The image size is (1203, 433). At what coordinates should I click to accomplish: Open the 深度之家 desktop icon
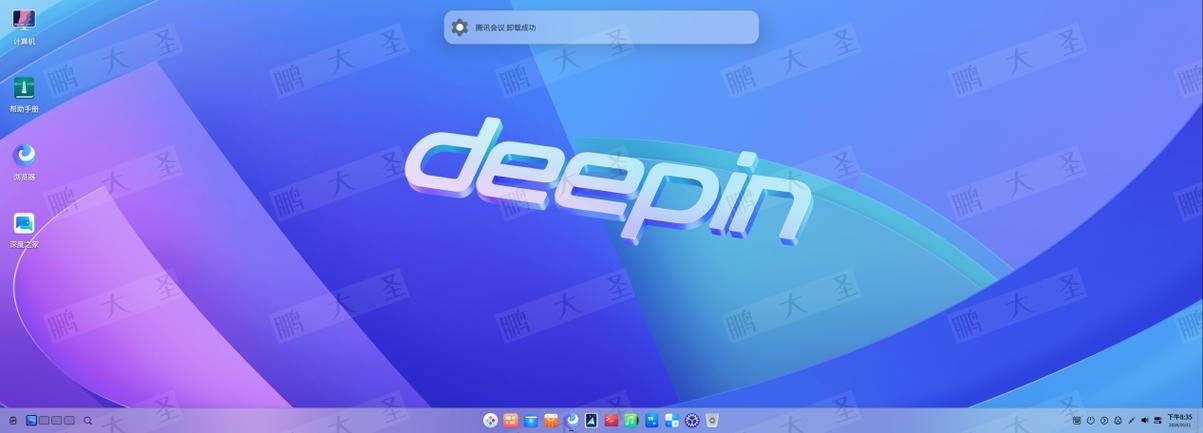click(24, 230)
